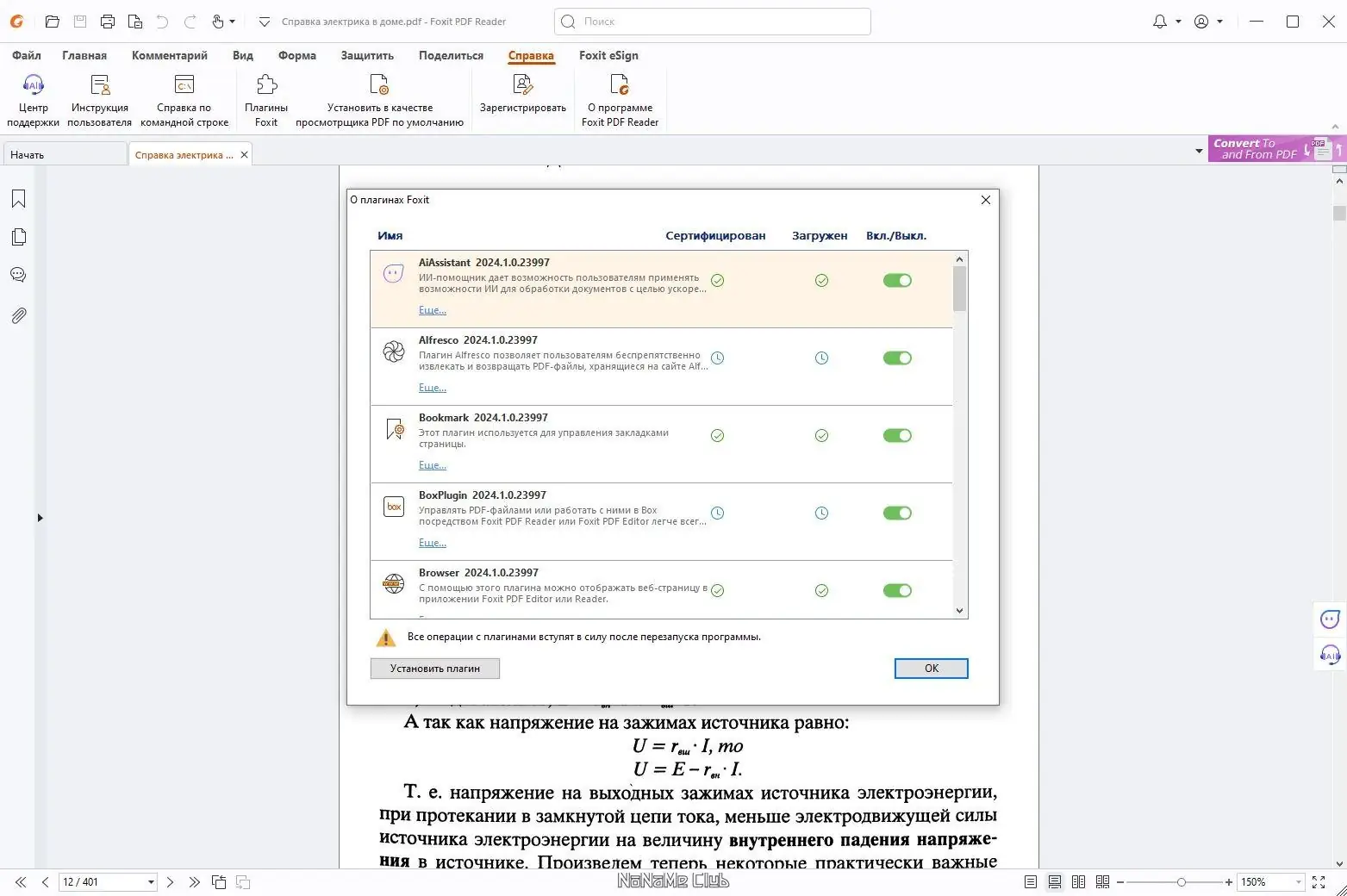Switch to continuous page view mode
This screenshot has width=1347, height=896.
click(x=1054, y=882)
